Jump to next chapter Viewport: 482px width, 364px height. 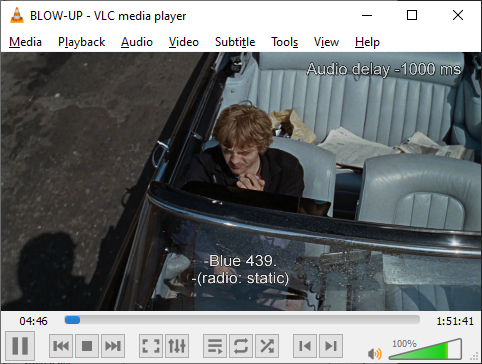pyautogui.click(x=331, y=346)
